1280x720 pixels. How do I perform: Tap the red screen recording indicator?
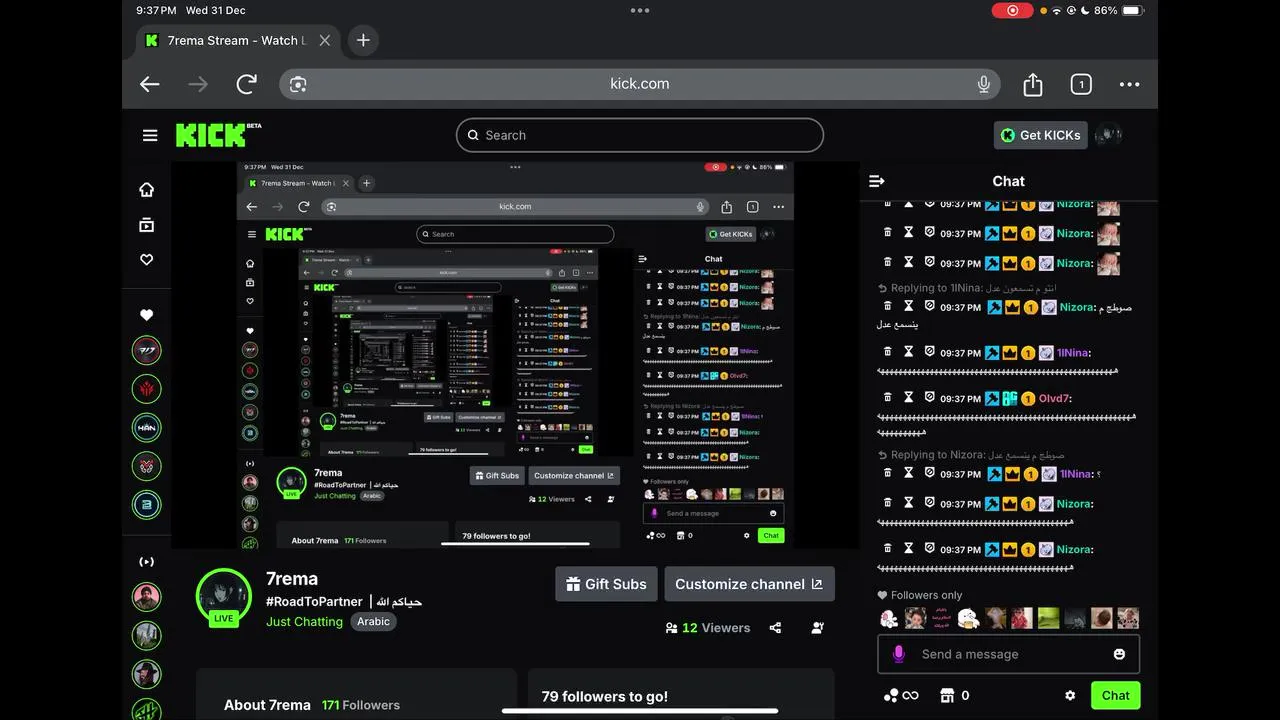point(1013,10)
